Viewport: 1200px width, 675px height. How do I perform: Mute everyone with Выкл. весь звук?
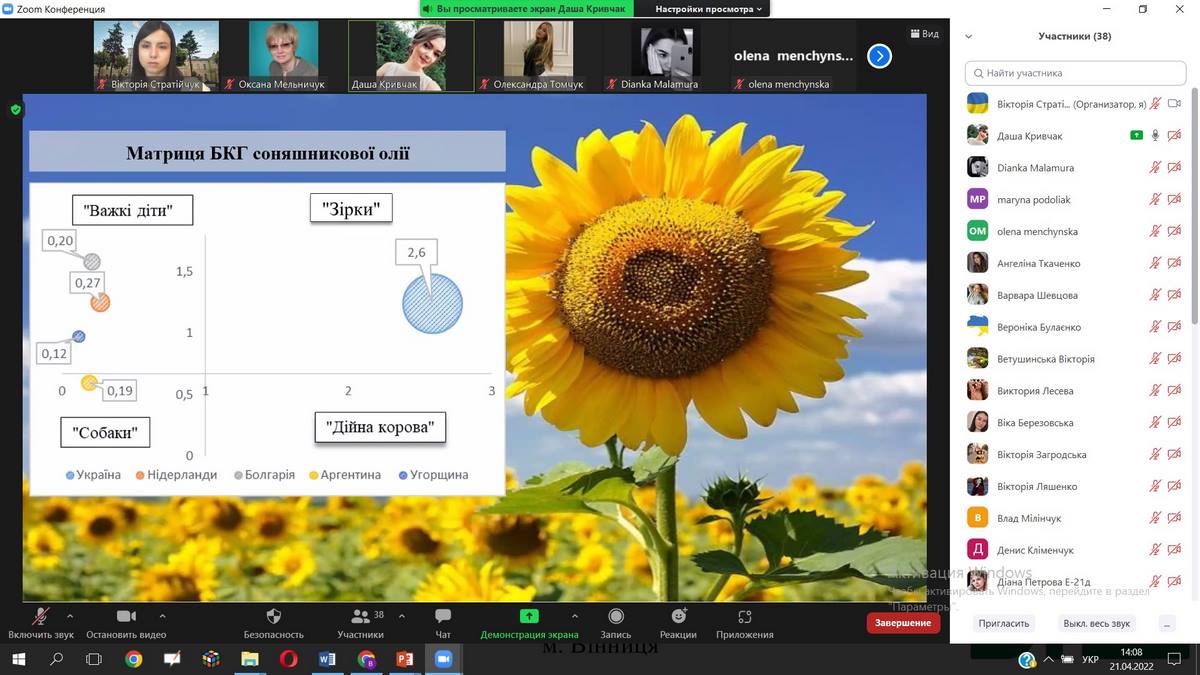pos(1096,623)
